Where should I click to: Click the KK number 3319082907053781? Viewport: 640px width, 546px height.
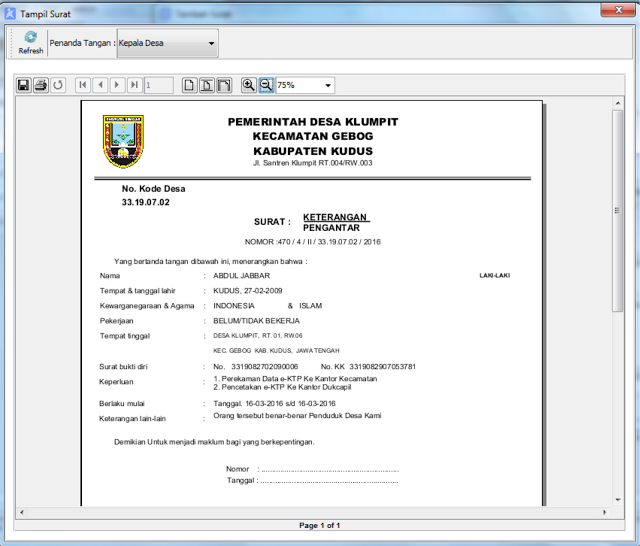pyautogui.click(x=382, y=367)
